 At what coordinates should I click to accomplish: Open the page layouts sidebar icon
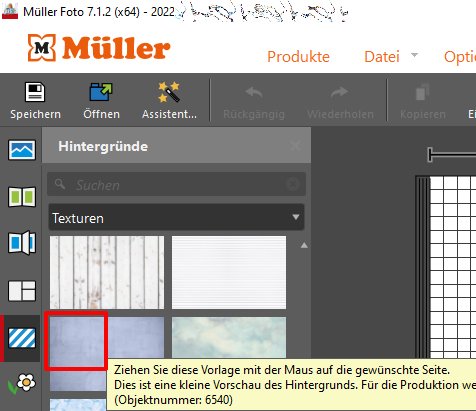(22, 291)
